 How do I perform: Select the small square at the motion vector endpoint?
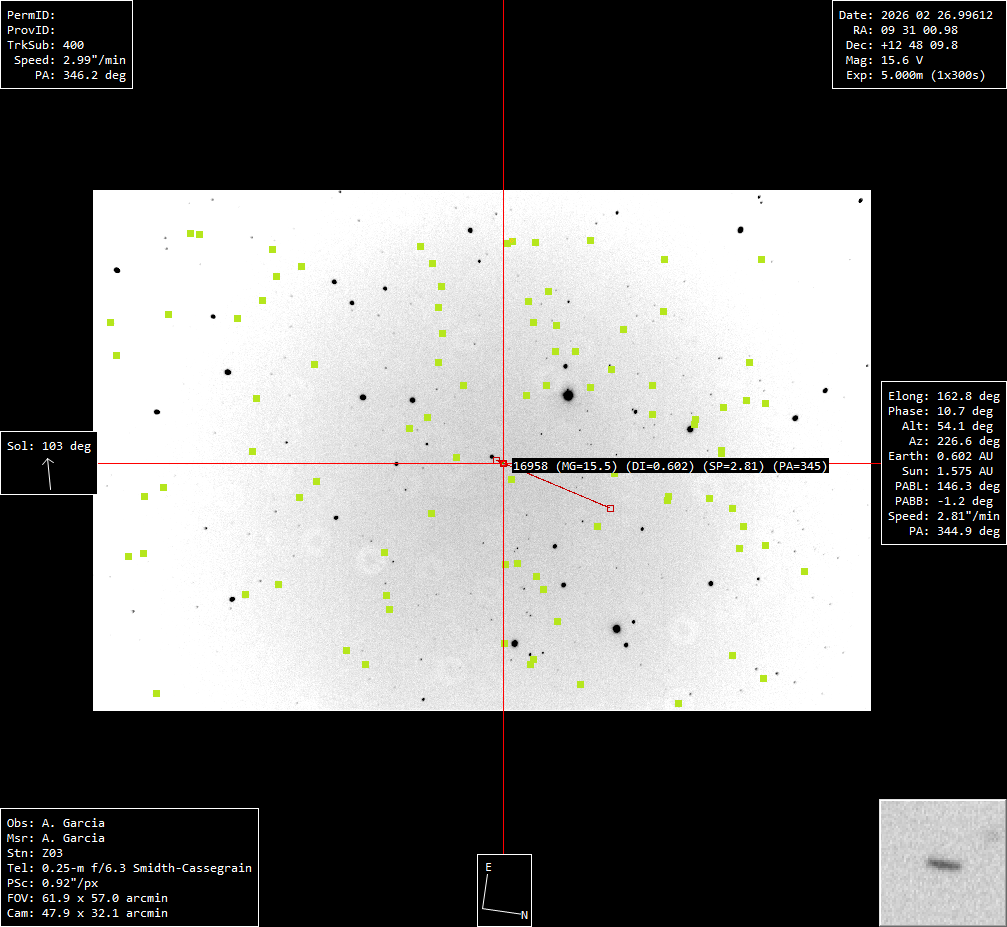point(610,508)
